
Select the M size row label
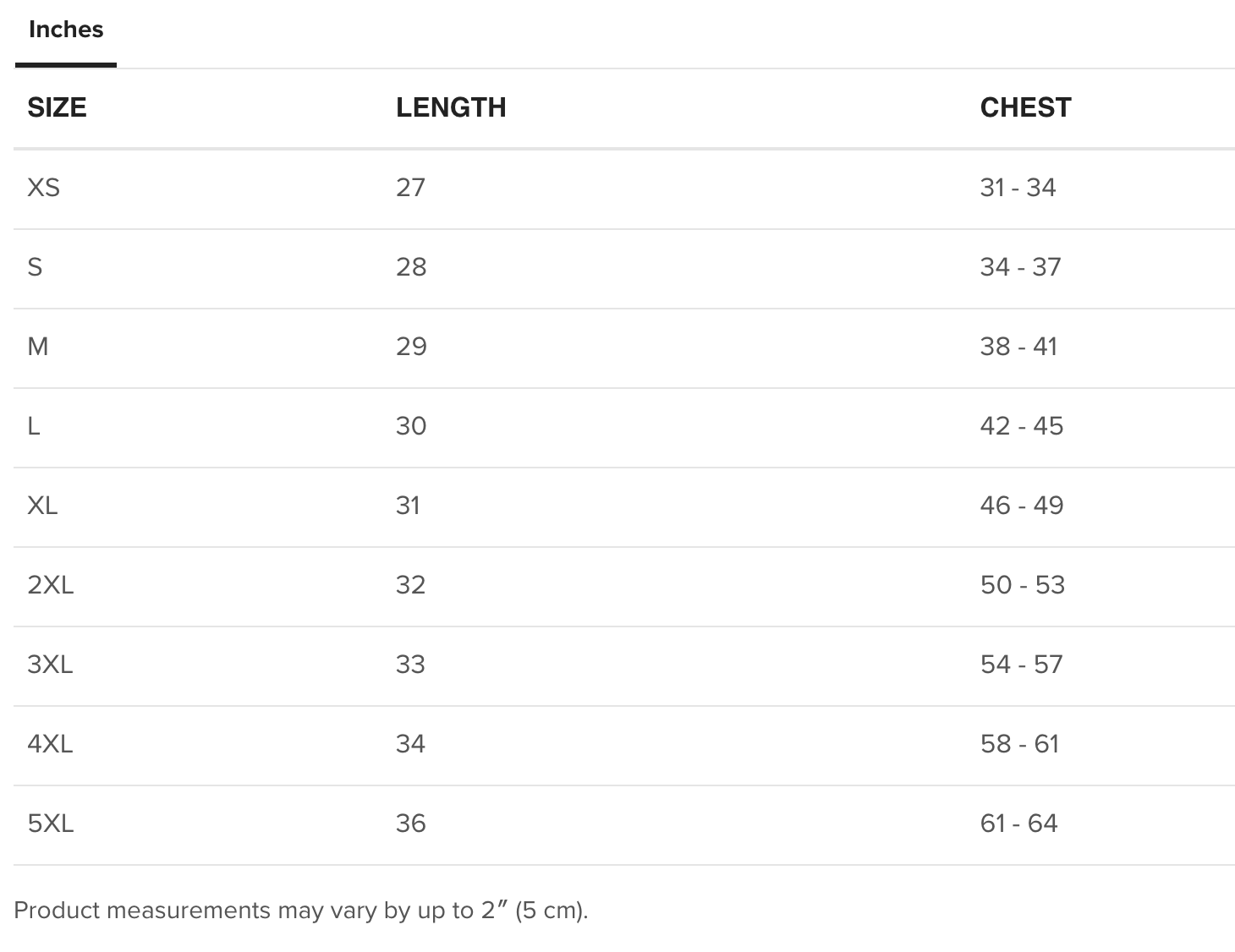tap(38, 346)
